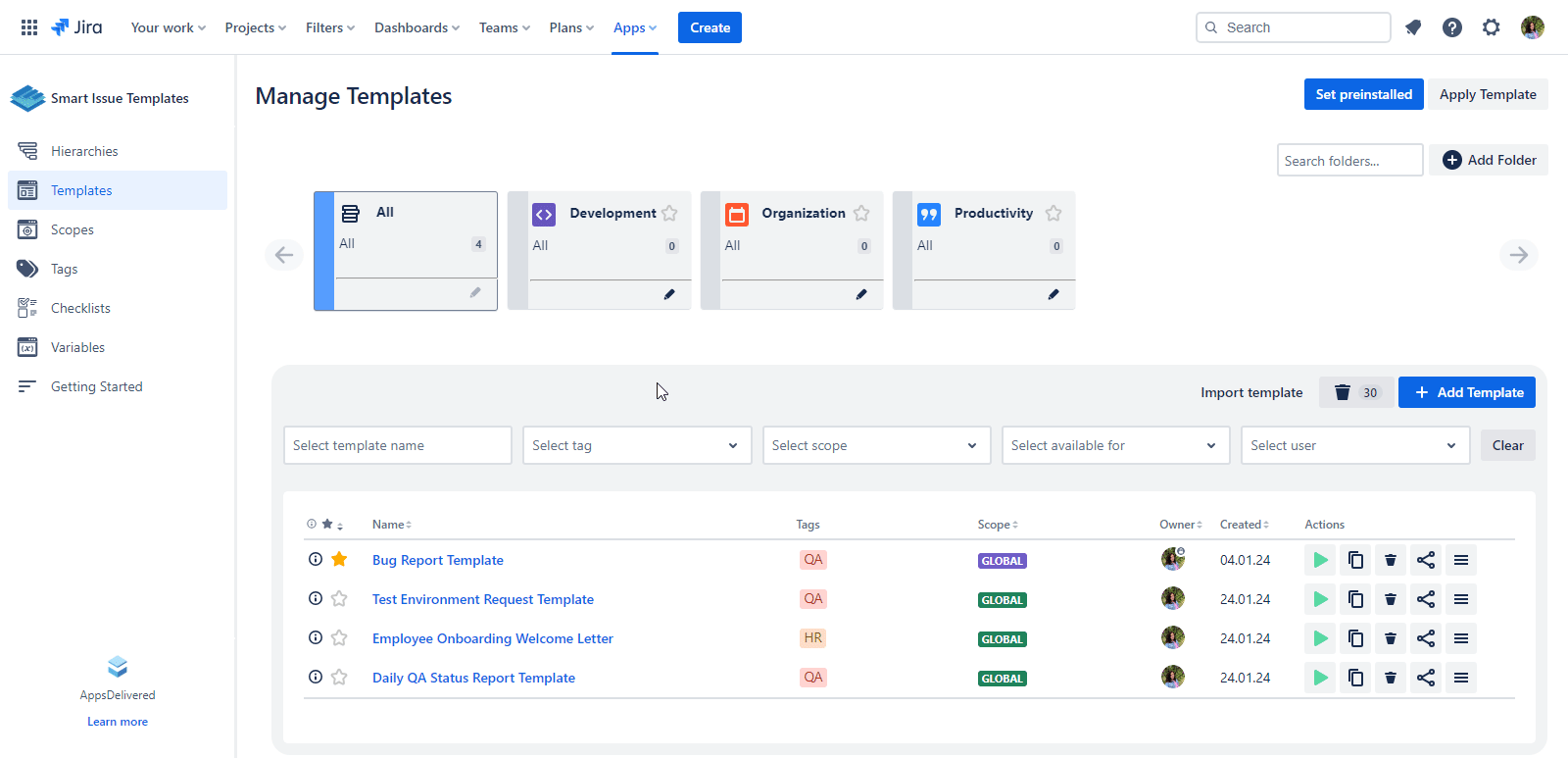
Task: Open the Scopes section in sidebar
Action: [x=73, y=229]
